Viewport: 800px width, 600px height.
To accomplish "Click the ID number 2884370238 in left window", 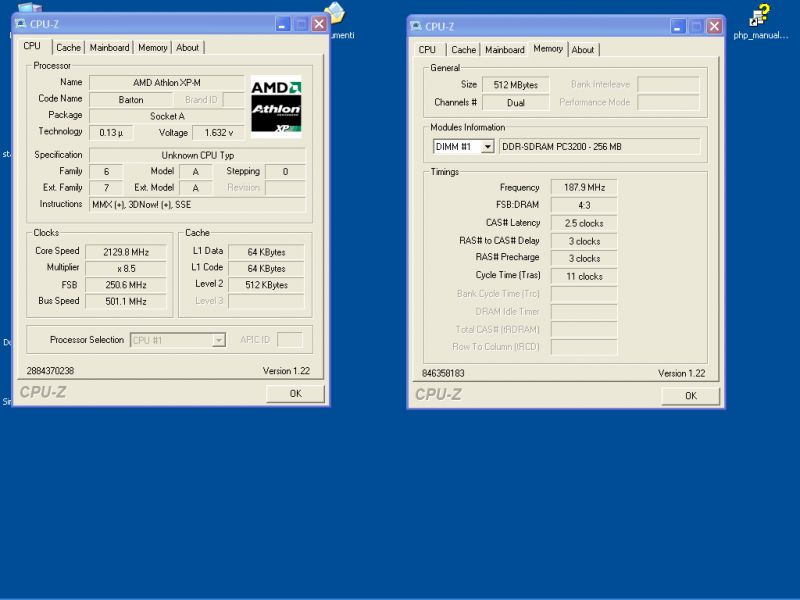I will 50,371.
